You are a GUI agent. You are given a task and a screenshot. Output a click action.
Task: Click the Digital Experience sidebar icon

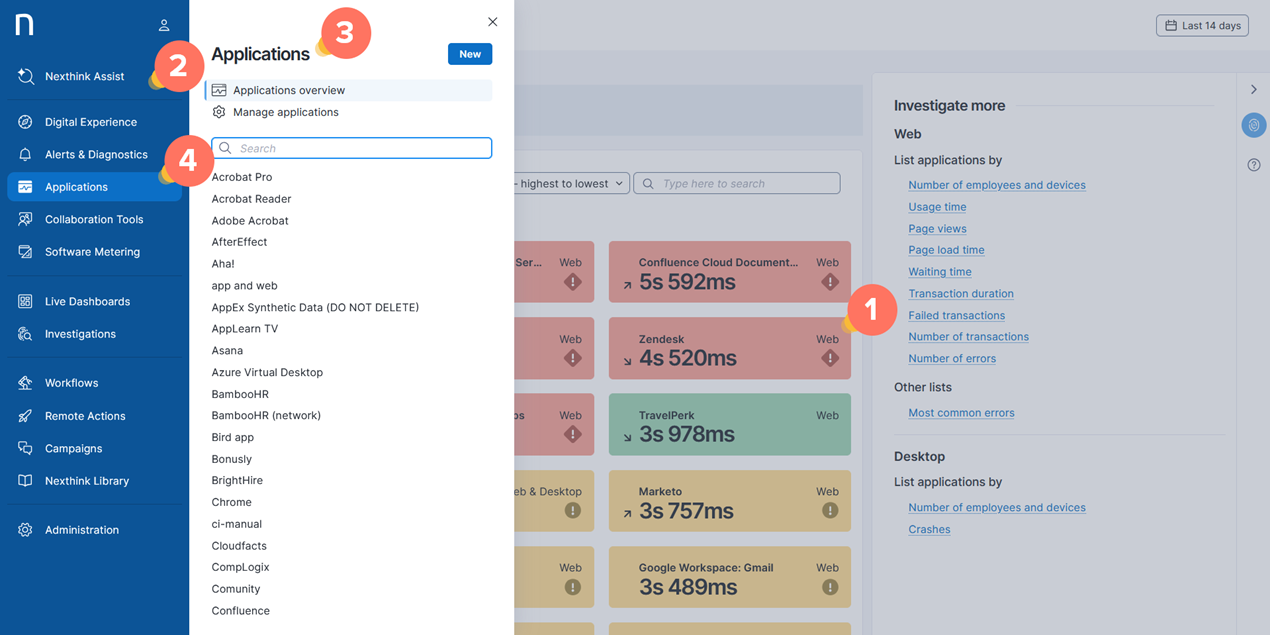pos(25,122)
